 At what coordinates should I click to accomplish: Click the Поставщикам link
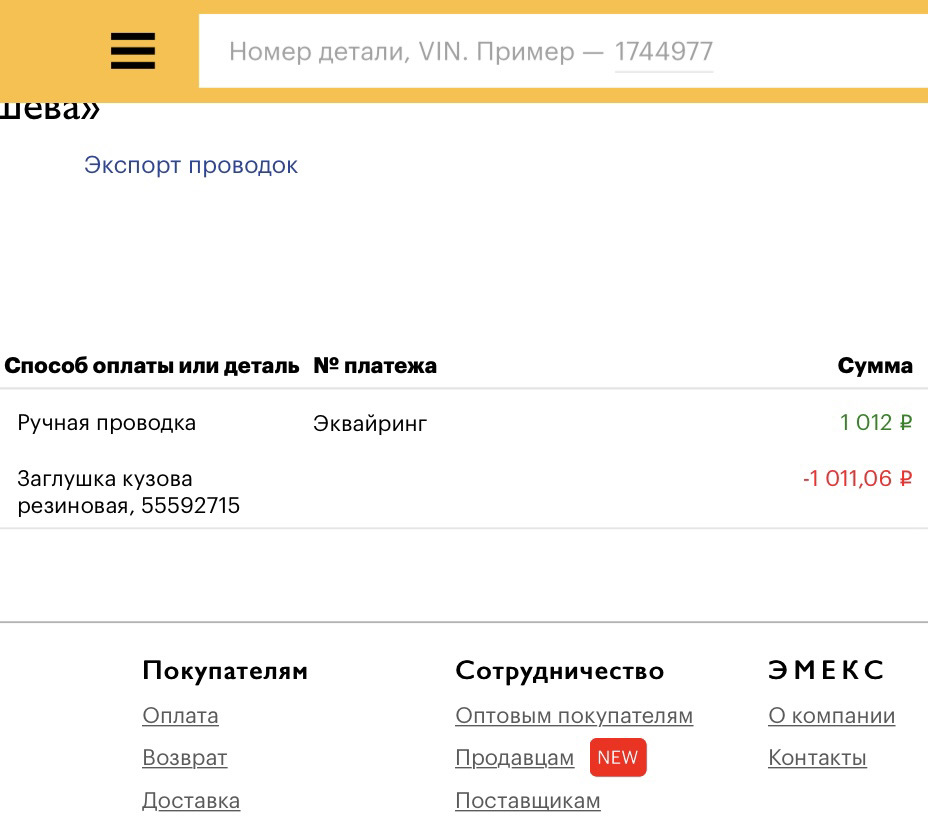pos(527,800)
